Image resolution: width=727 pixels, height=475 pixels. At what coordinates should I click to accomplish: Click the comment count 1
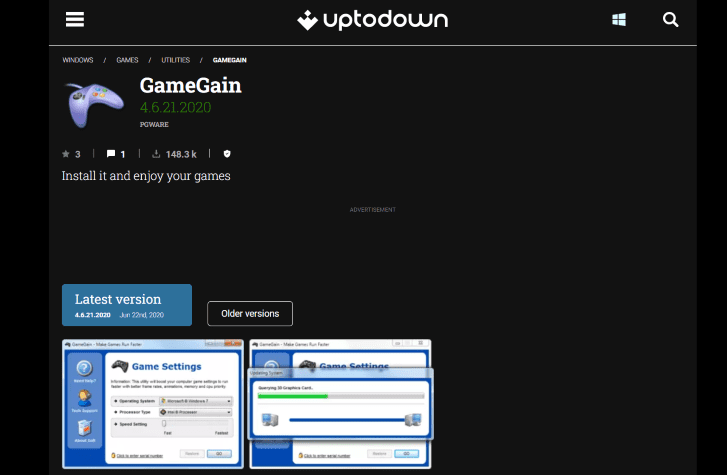tap(123, 154)
